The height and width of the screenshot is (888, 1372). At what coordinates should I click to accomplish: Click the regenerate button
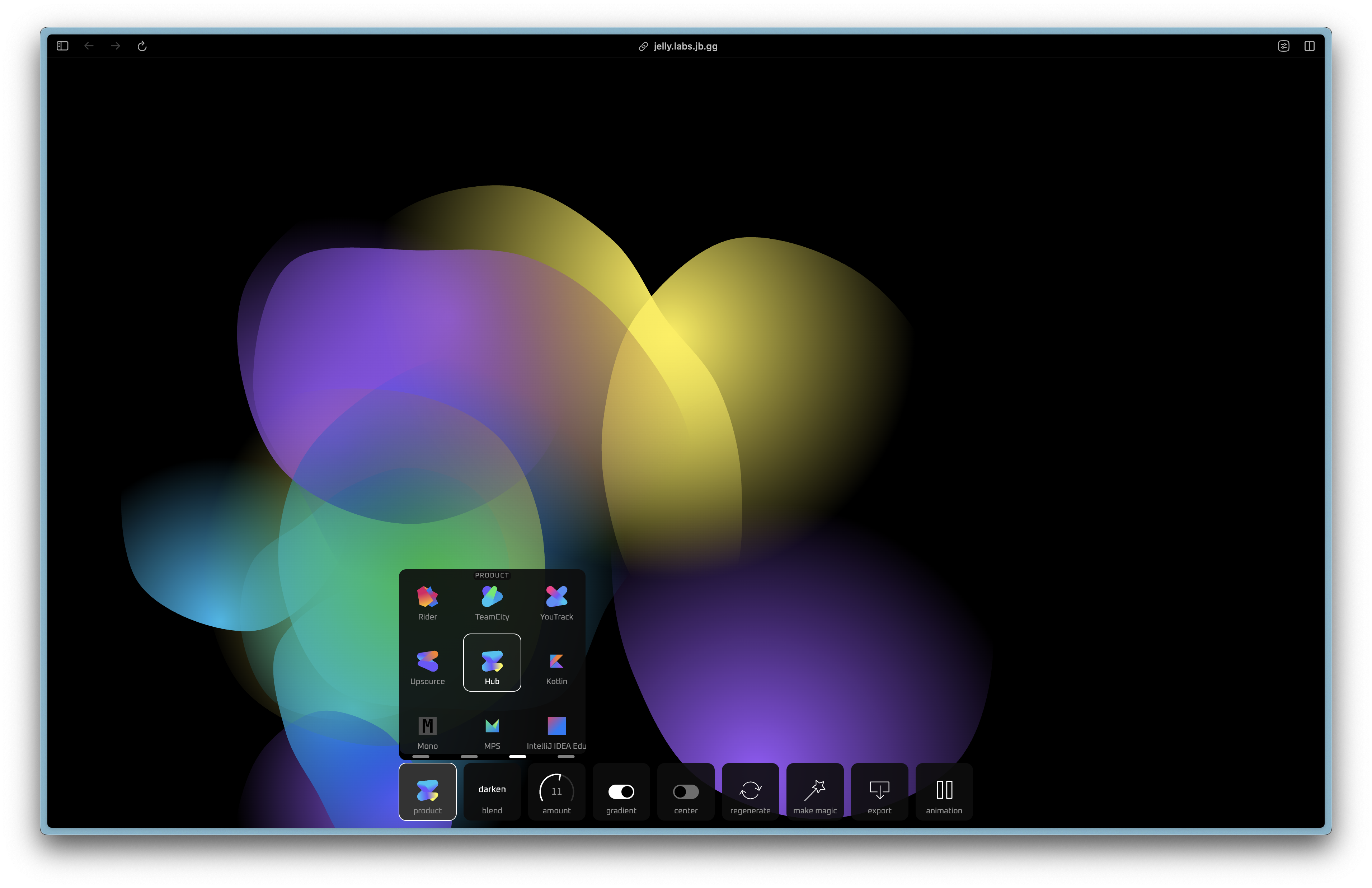pos(750,791)
